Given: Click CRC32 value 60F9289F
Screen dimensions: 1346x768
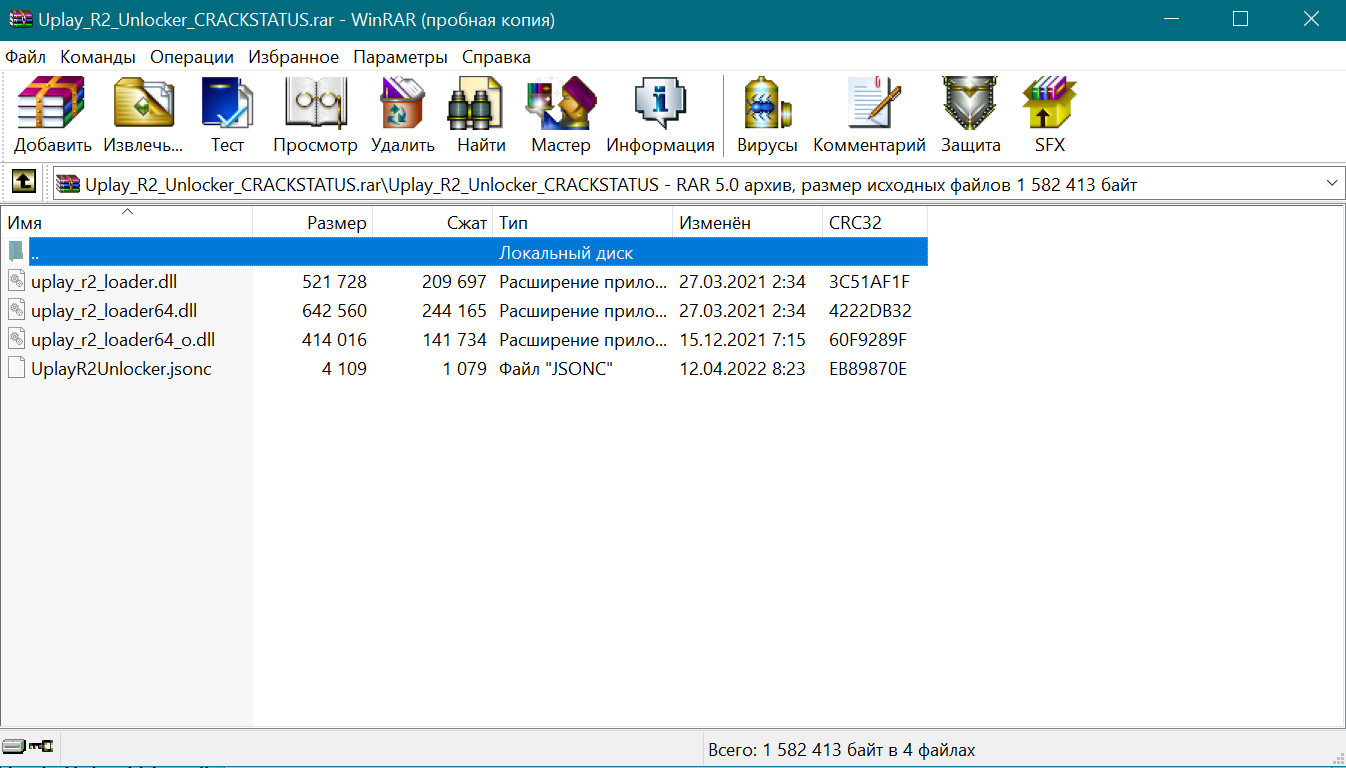Looking at the screenshot, I should pyautogui.click(x=869, y=340).
